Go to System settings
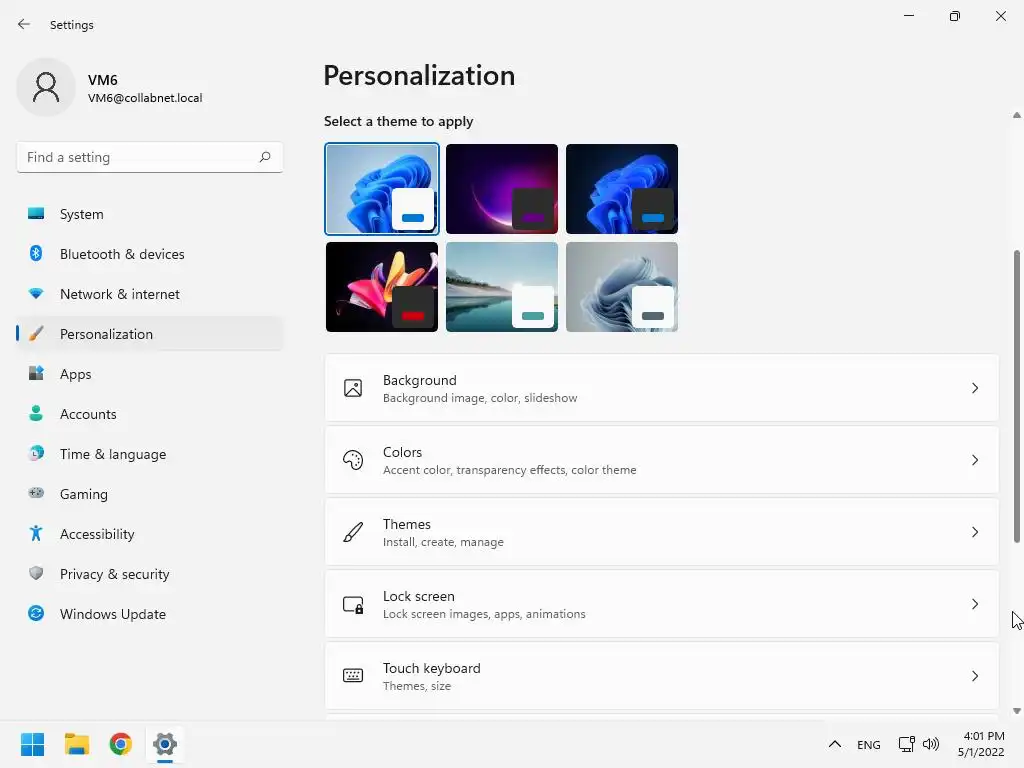This screenshot has height=768, width=1024. tap(150, 214)
